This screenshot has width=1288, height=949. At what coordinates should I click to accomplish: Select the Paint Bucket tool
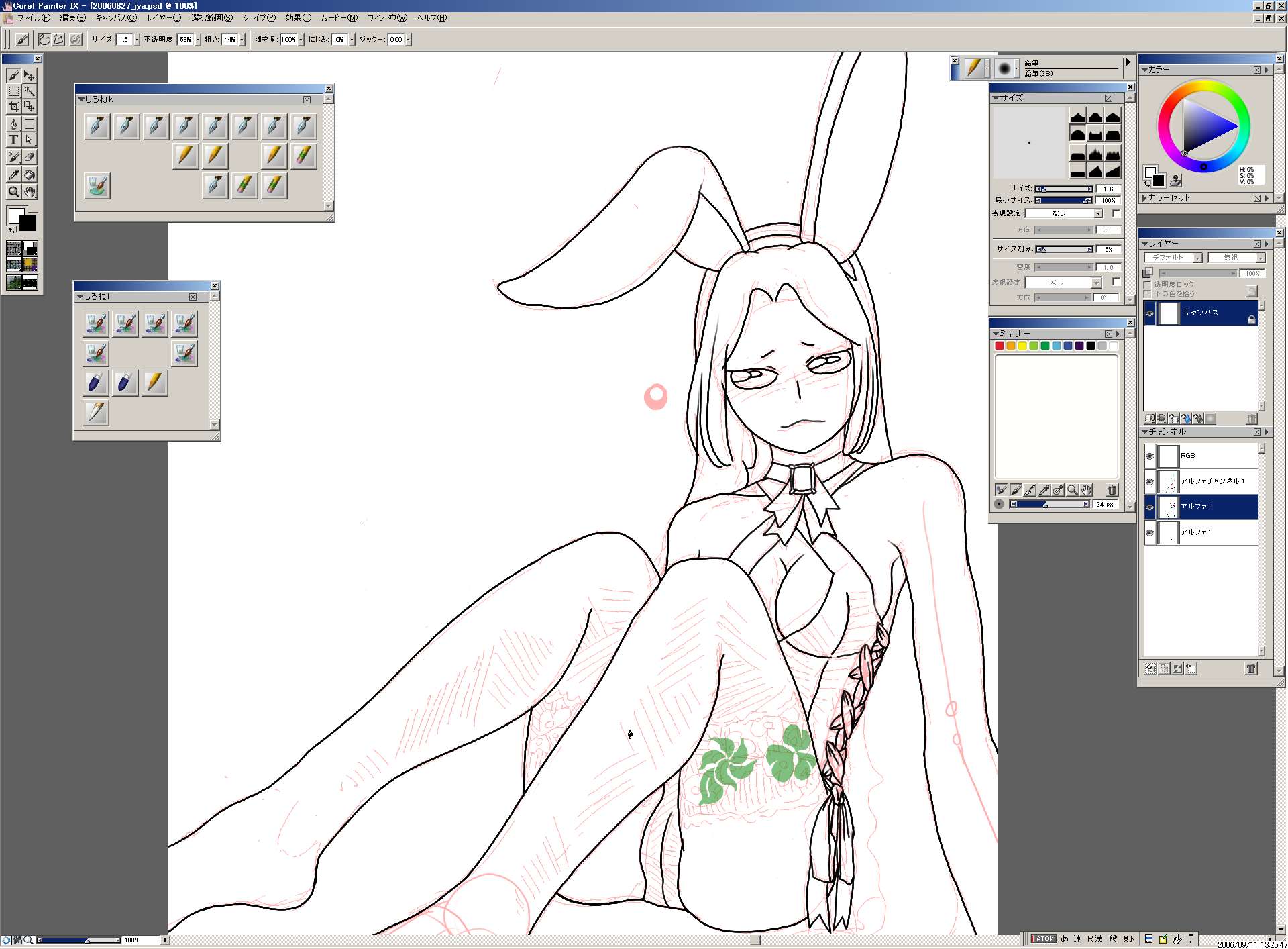tap(30, 174)
